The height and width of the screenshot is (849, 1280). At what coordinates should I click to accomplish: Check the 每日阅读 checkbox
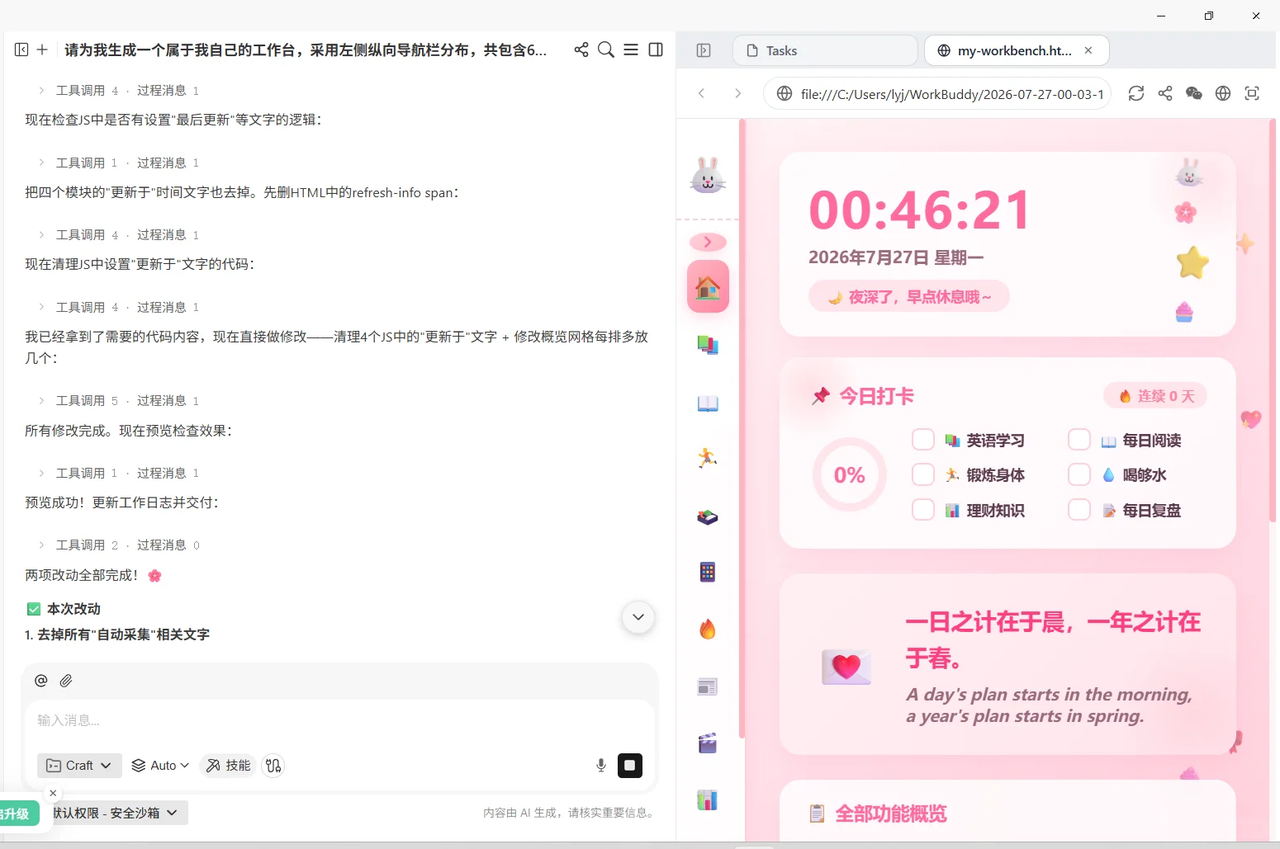click(1079, 440)
